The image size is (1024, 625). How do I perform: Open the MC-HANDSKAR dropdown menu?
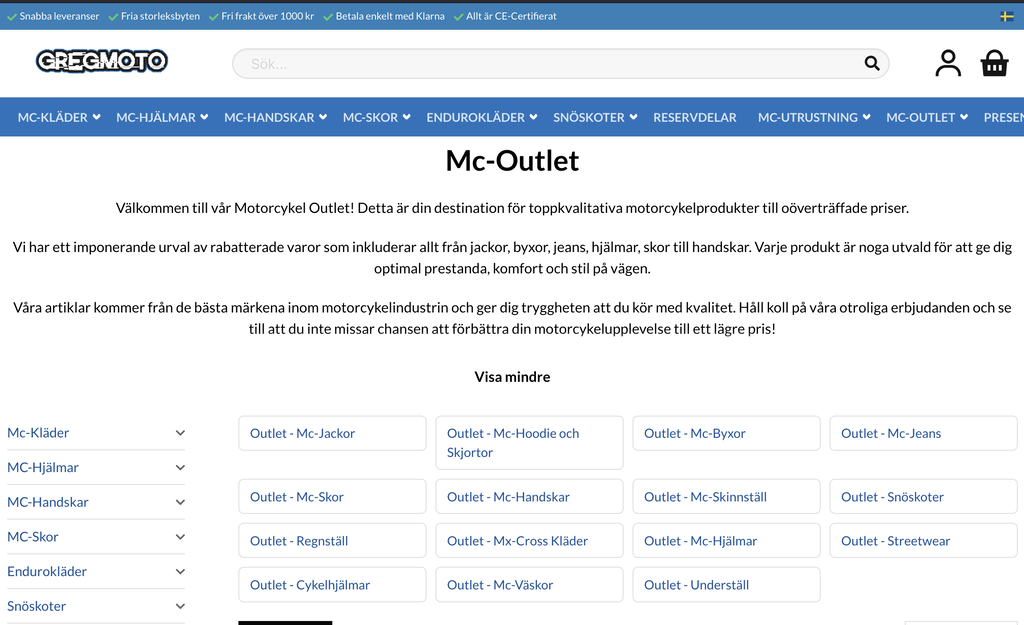tap(274, 117)
